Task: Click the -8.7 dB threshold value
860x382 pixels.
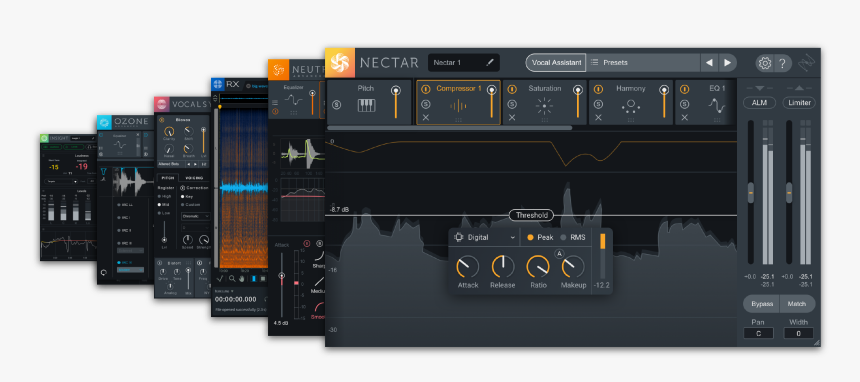Action: pos(340,210)
